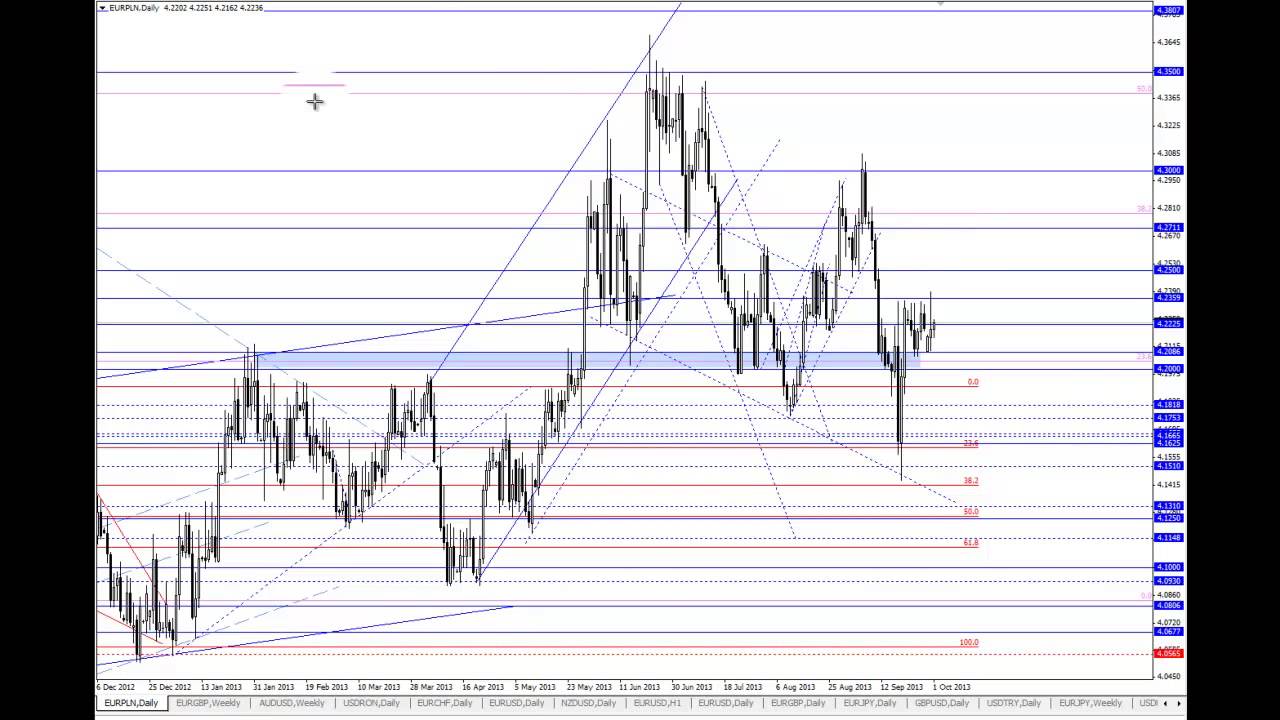The image size is (1280, 720).
Task: Click the 11 Jun 2013 date label
Action: (x=640, y=687)
